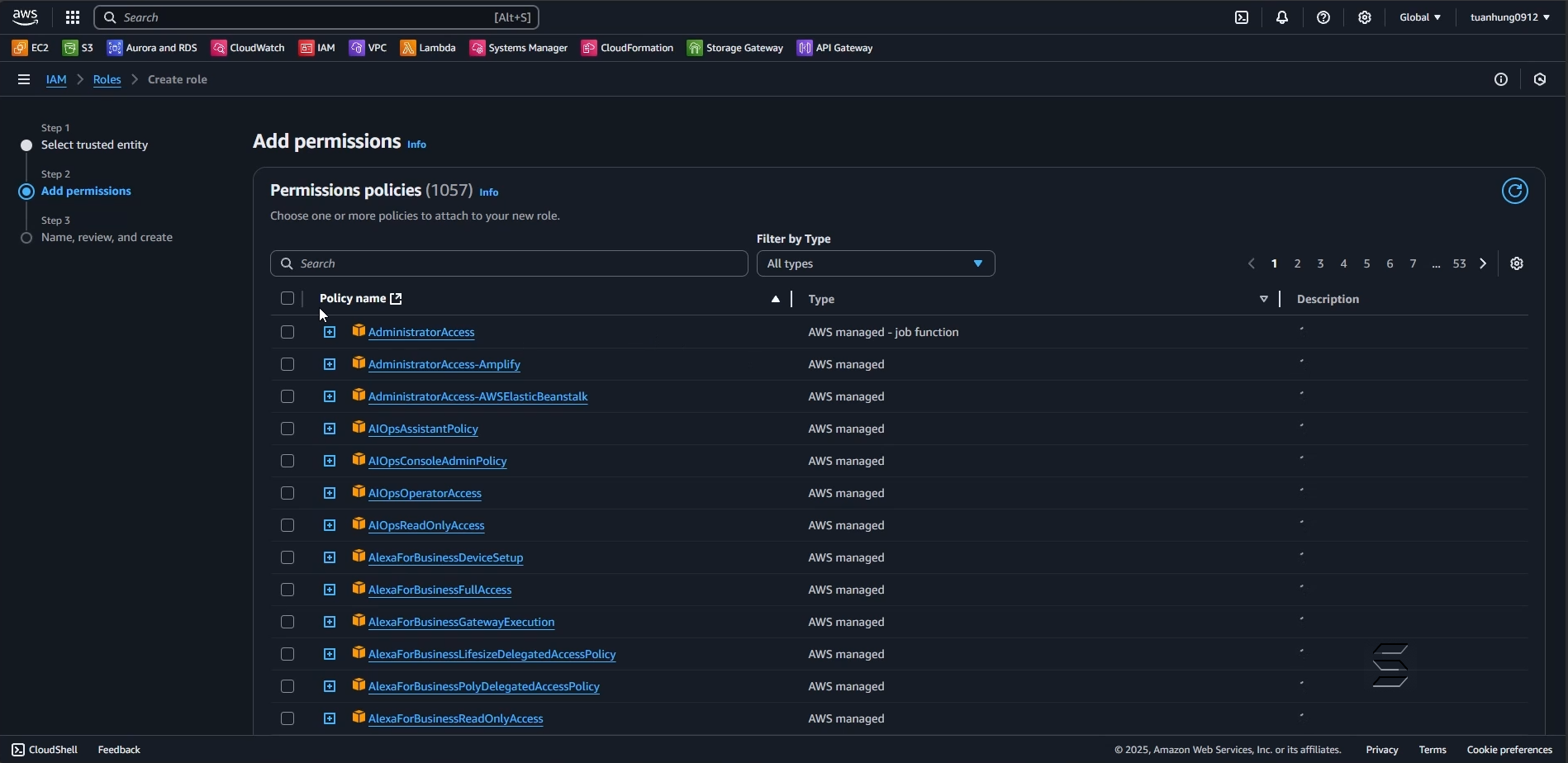Open AlexaForBusinessReadOnlyAccess policy link

(x=456, y=718)
